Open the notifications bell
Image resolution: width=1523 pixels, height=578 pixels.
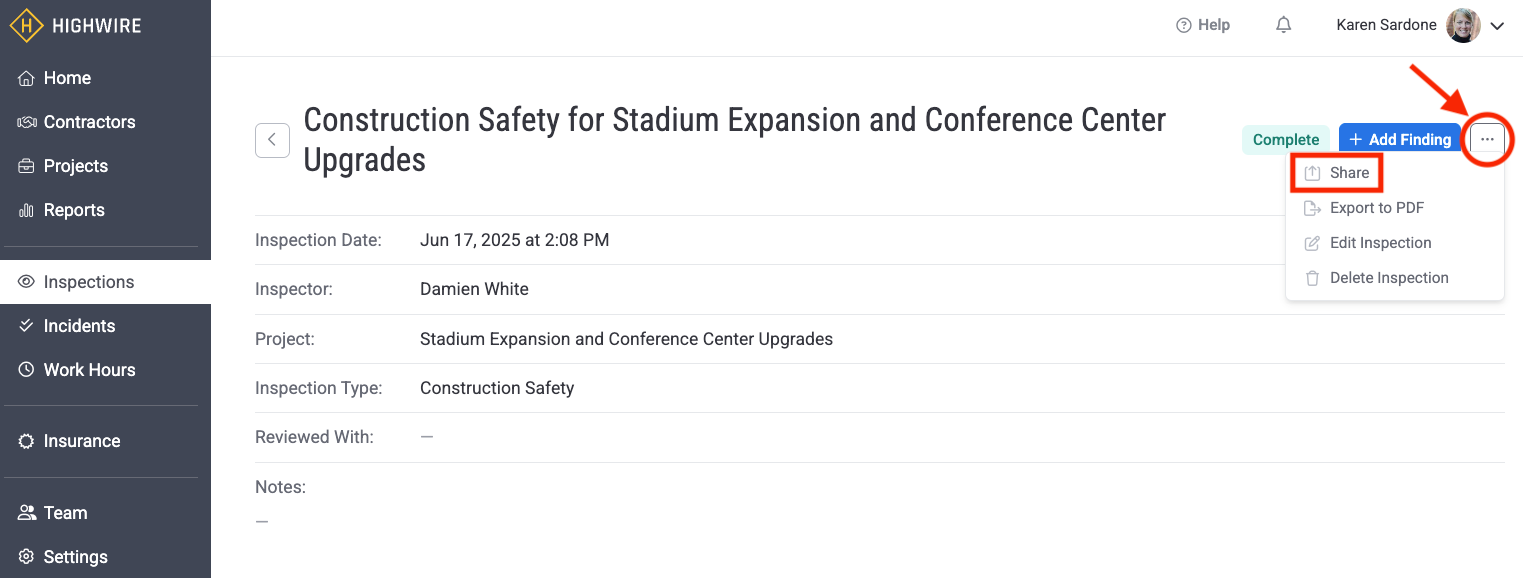pyautogui.click(x=1284, y=26)
